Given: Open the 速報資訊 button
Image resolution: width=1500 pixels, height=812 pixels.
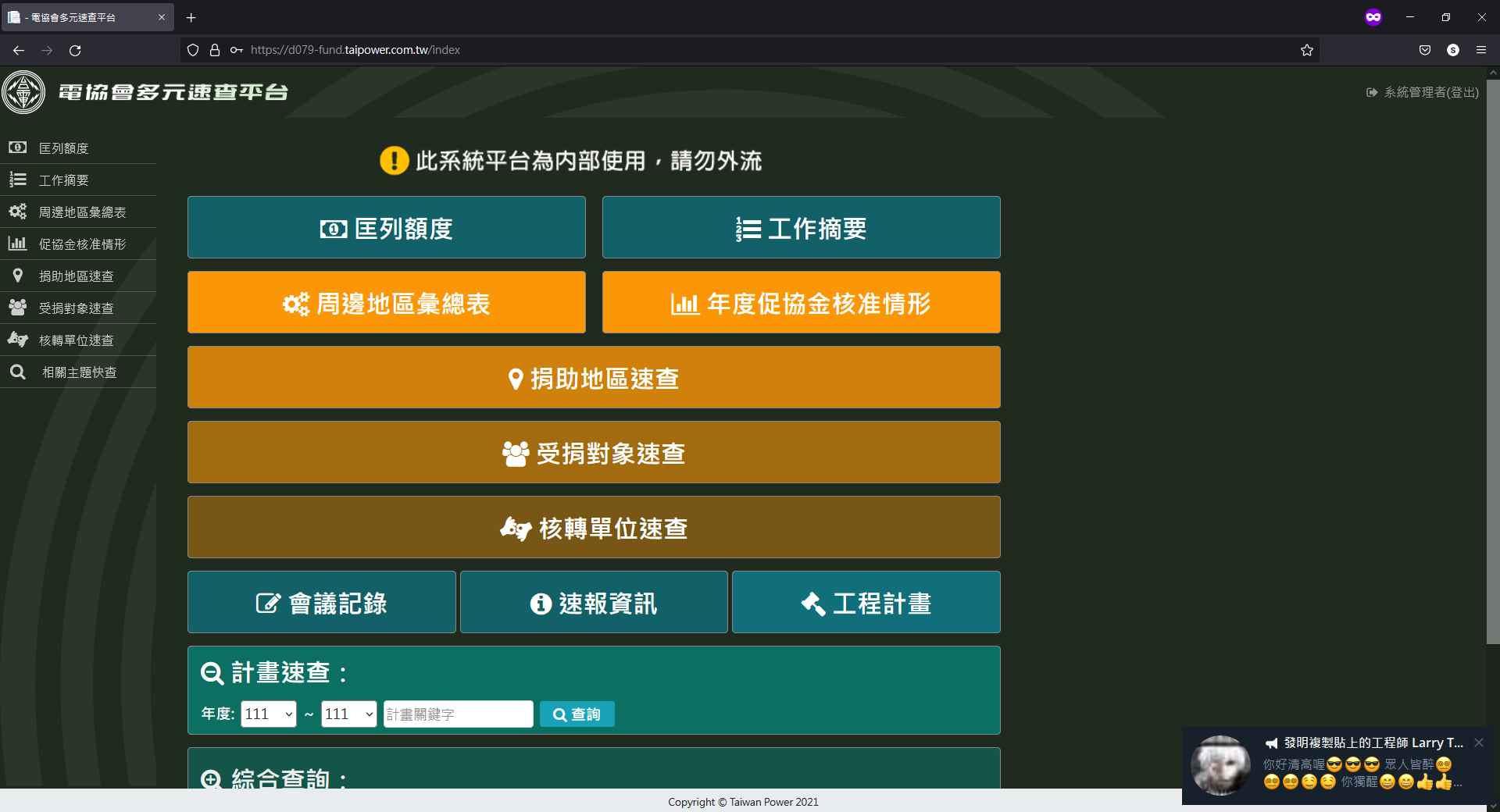Looking at the screenshot, I should (x=594, y=602).
